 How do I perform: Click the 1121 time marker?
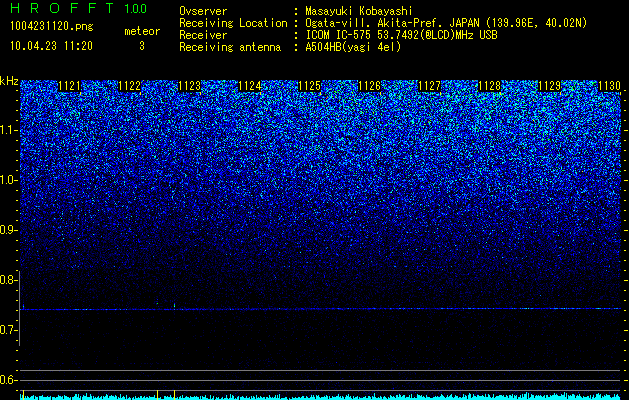click(x=69, y=86)
